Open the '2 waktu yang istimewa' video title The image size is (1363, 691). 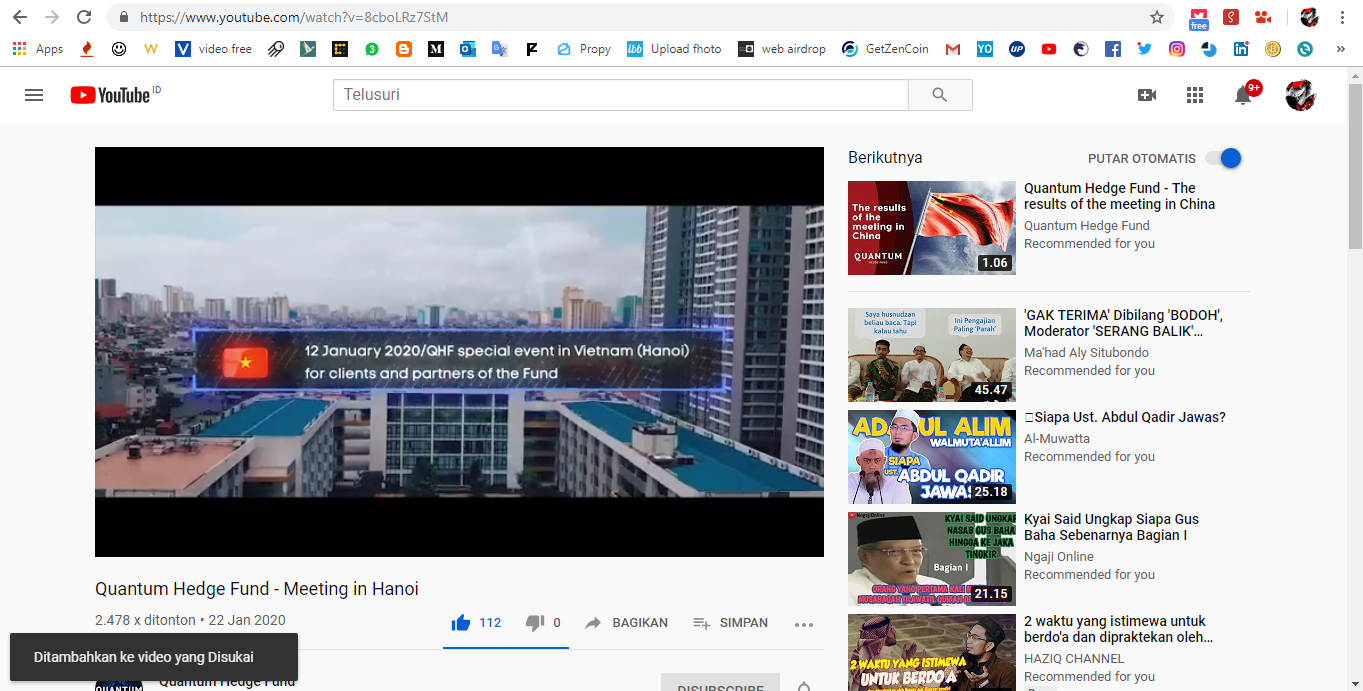pyautogui.click(x=1118, y=629)
